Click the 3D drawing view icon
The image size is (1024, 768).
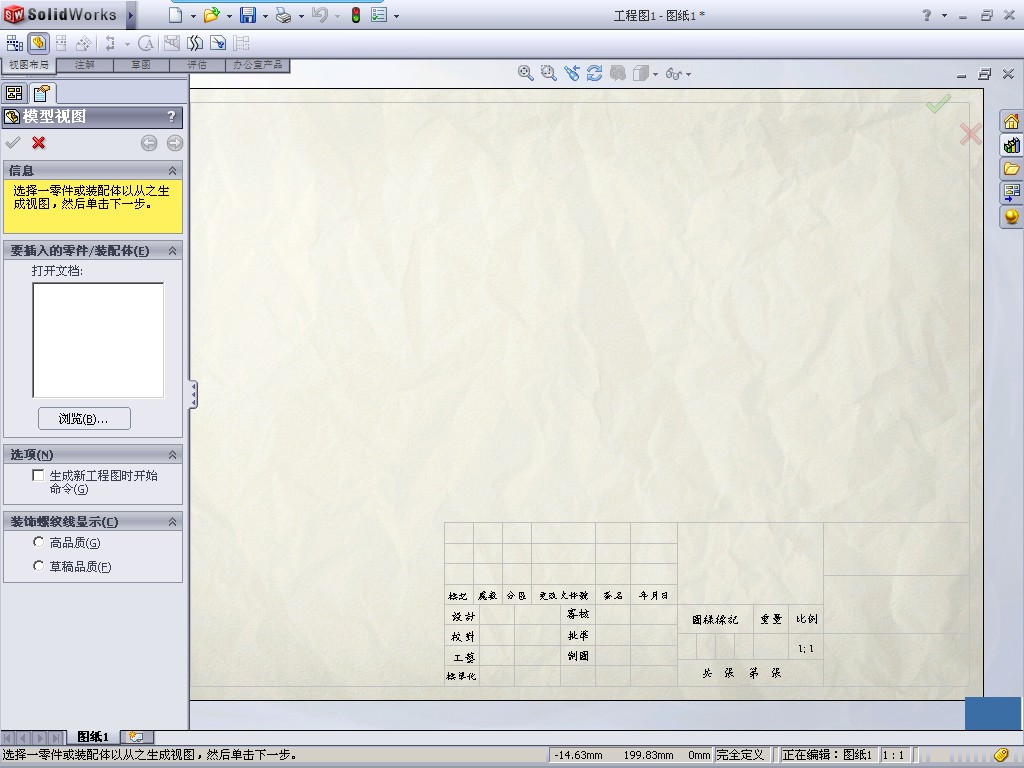coord(618,73)
